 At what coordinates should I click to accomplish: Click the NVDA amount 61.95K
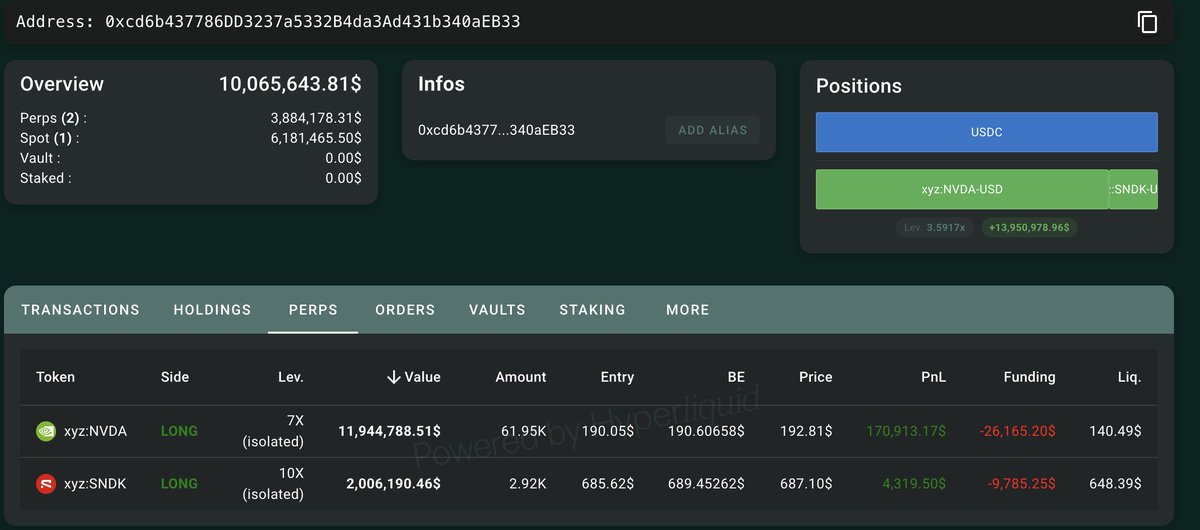[x=522, y=432]
